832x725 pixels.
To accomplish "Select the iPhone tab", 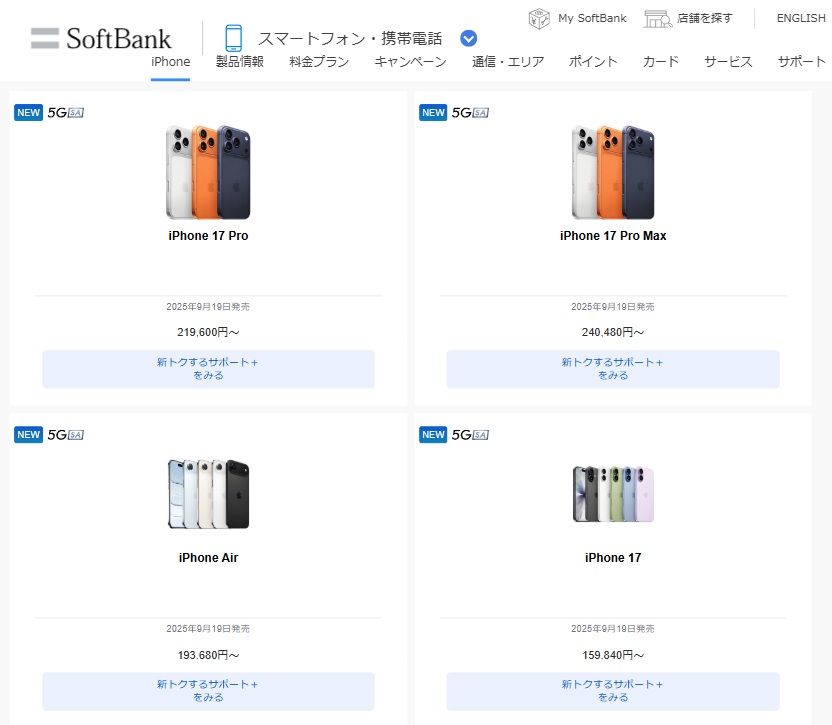I will pyautogui.click(x=170, y=62).
